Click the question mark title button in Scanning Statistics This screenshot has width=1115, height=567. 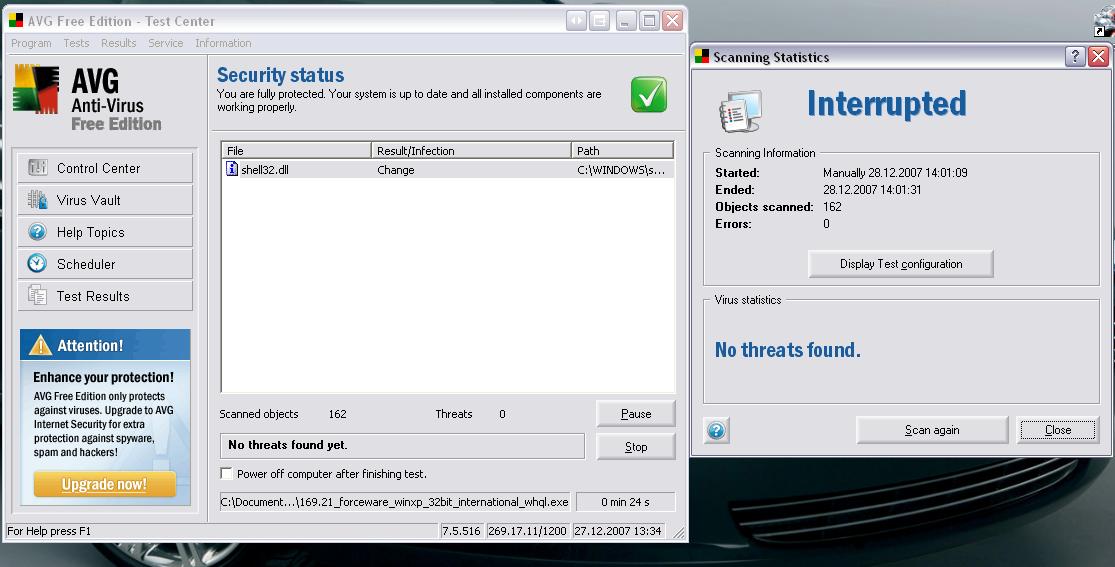(1074, 56)
